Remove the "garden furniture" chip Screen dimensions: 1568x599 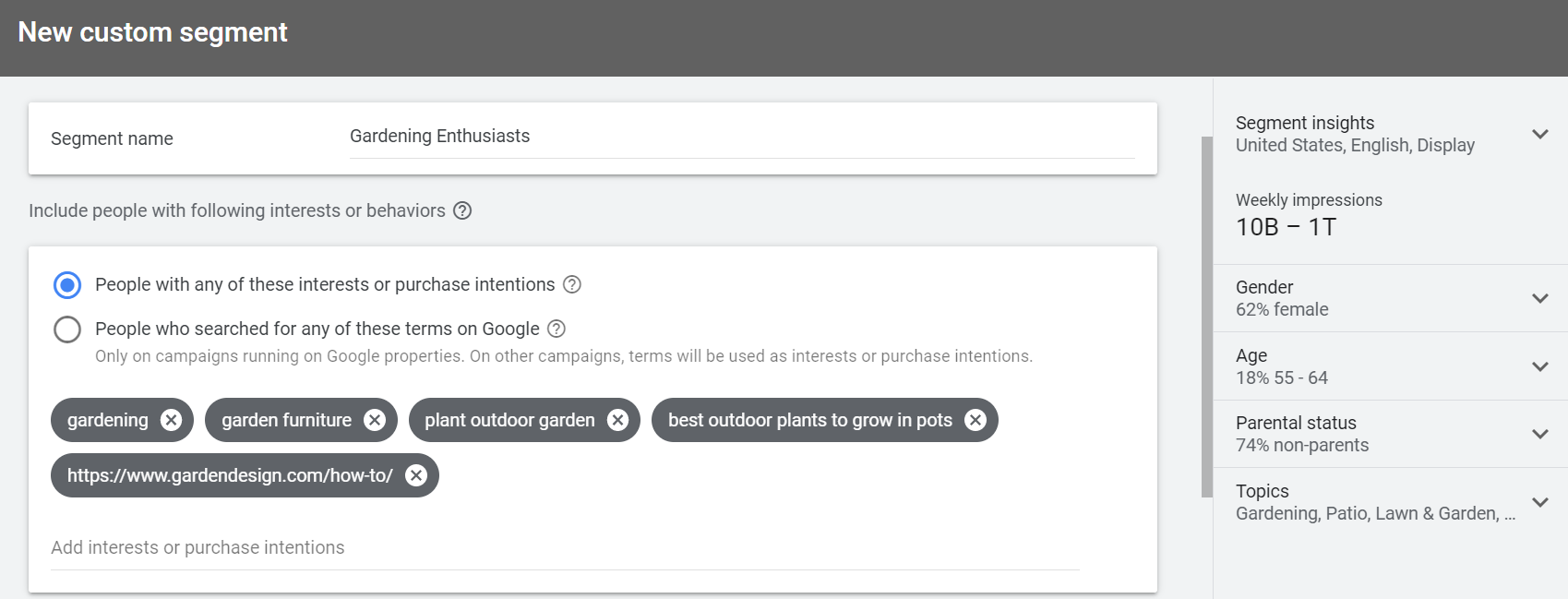click(374, 420)
